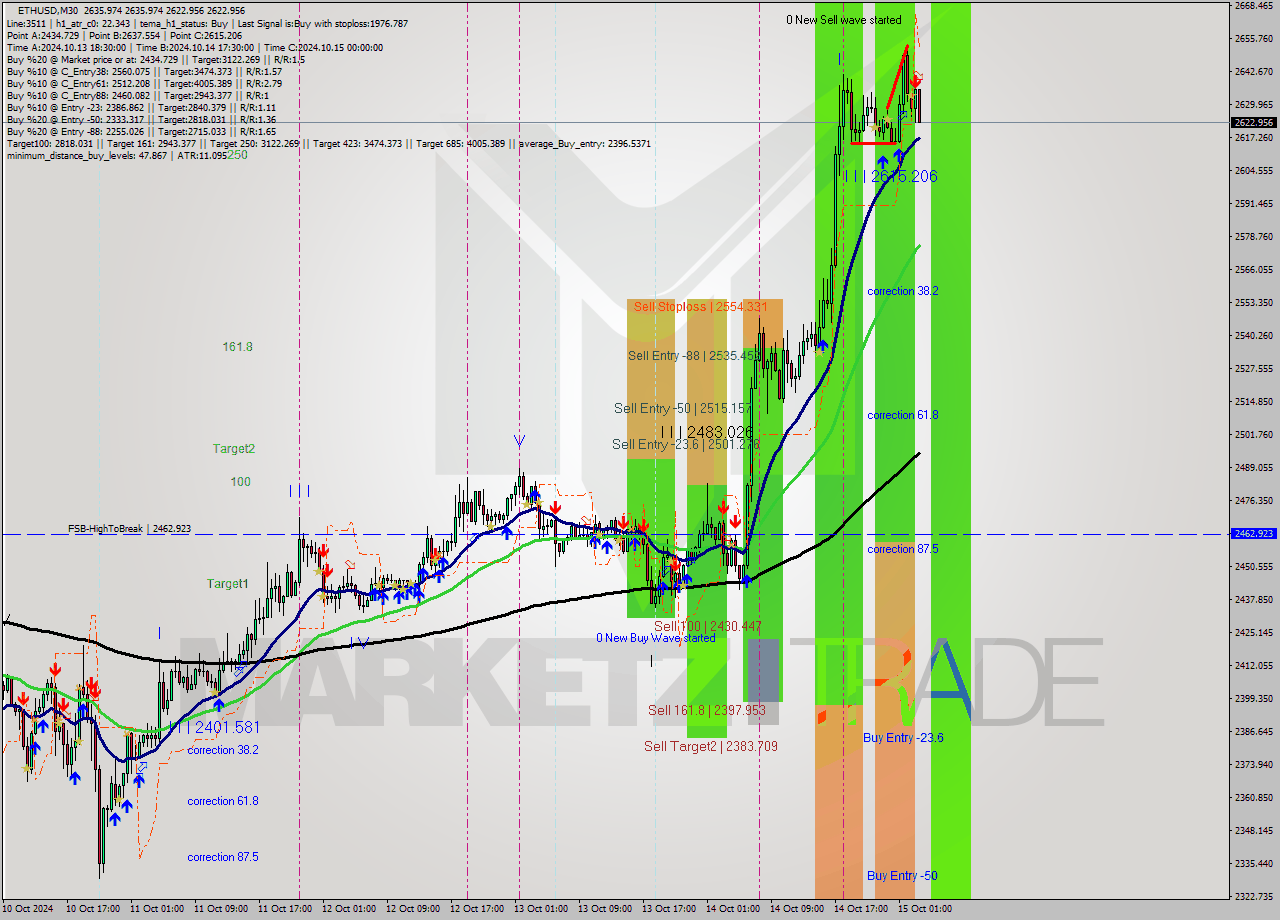Select the 2553.350 price axis value
1280x920 pixels.
(1253, 302)
